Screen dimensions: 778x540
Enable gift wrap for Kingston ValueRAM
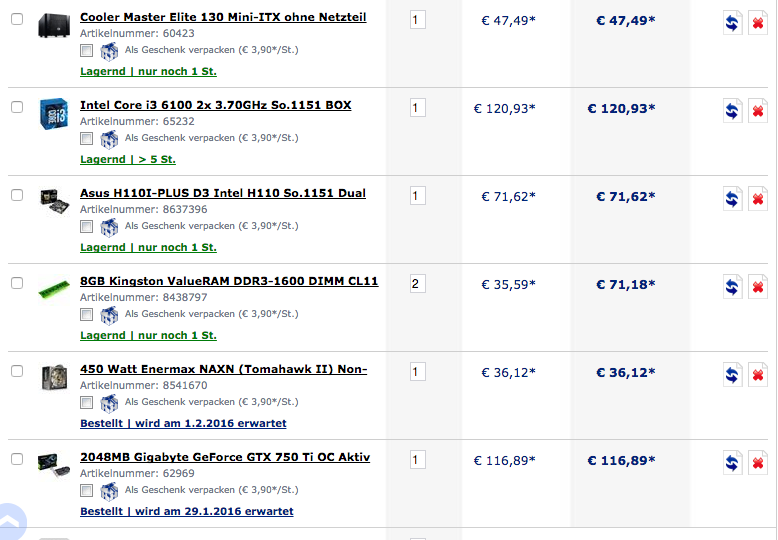tap(86, 314)
